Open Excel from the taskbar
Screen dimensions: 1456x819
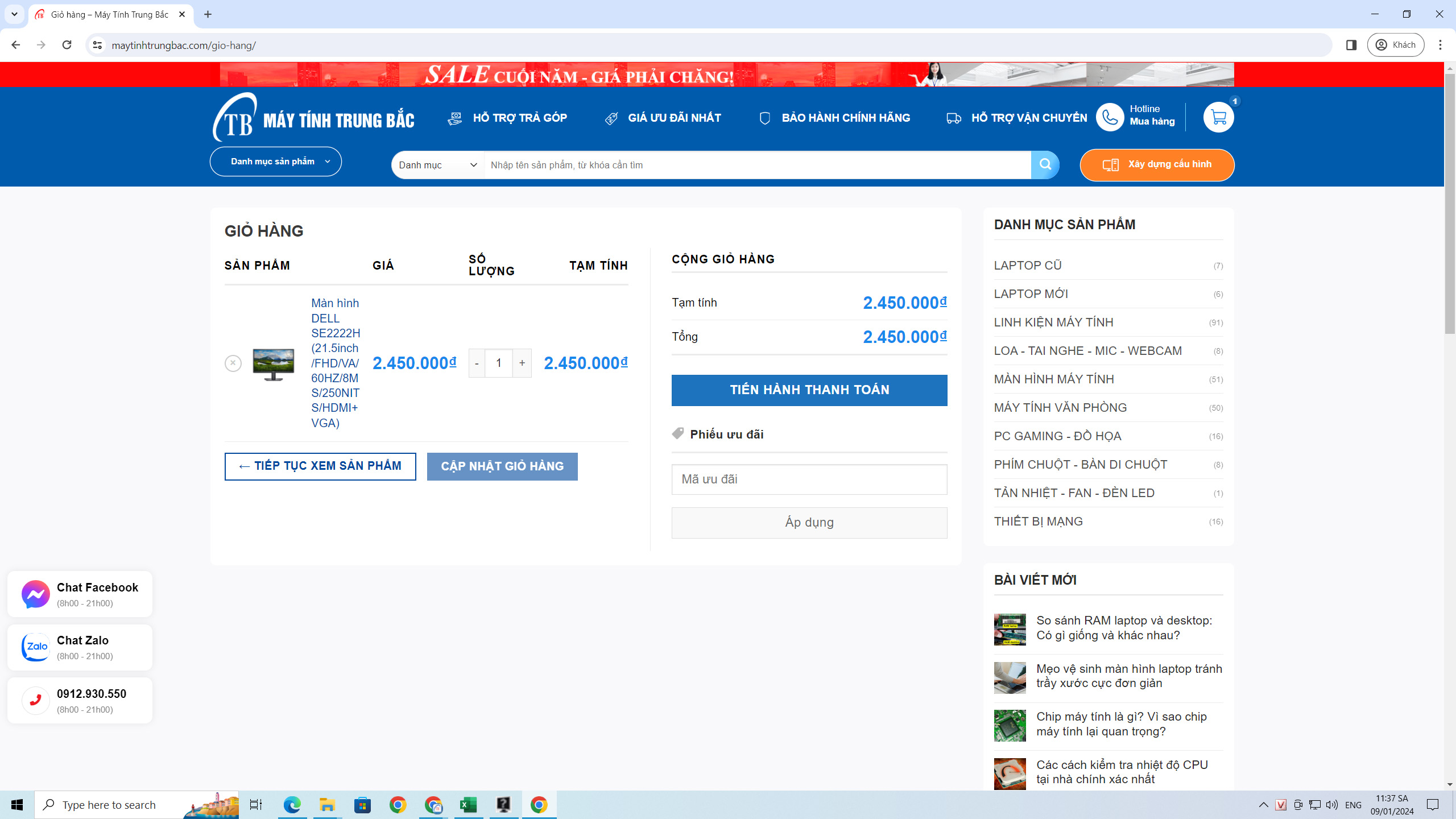[468, 805]
